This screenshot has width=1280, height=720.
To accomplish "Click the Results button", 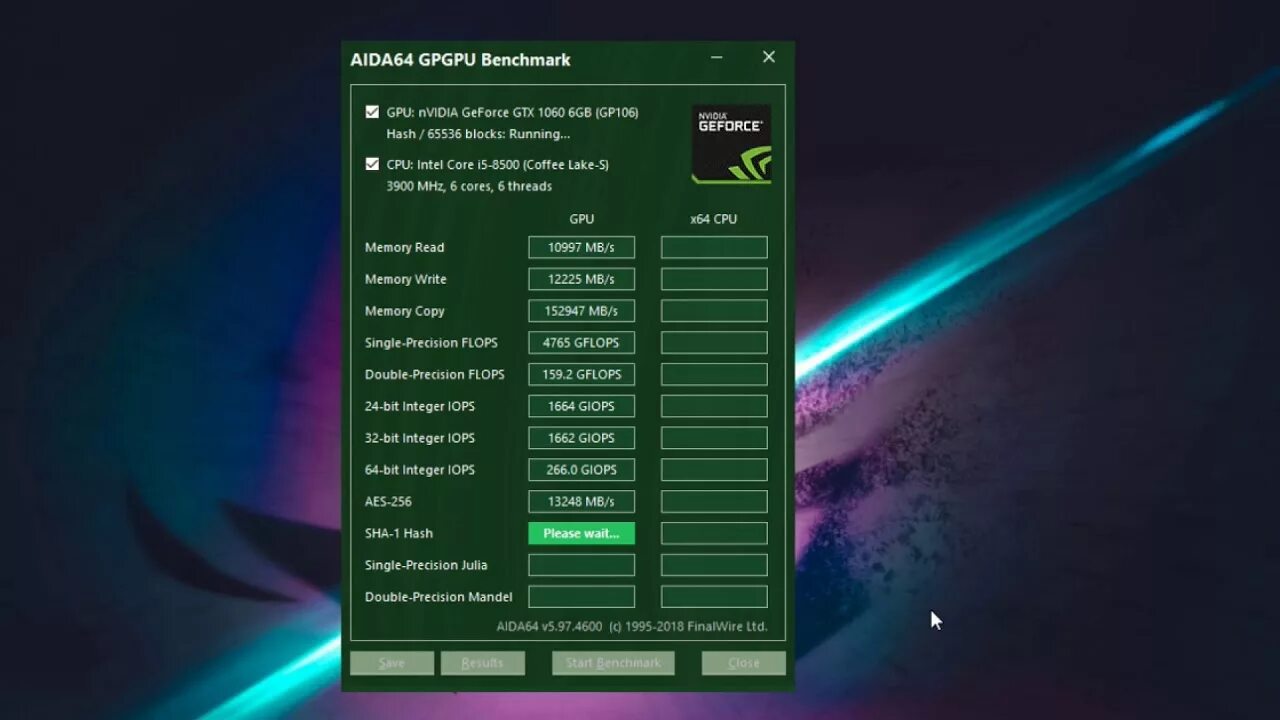I will point(482,663).
